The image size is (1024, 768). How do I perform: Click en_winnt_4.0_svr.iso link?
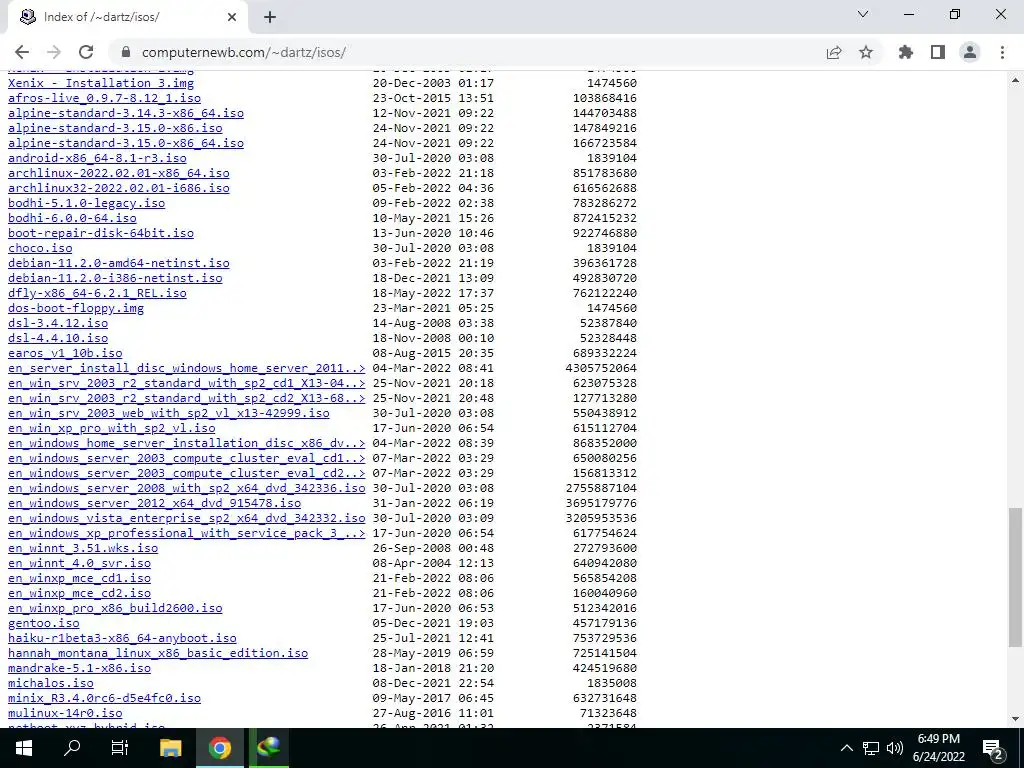pyautogui.click(x=80, y=563)
